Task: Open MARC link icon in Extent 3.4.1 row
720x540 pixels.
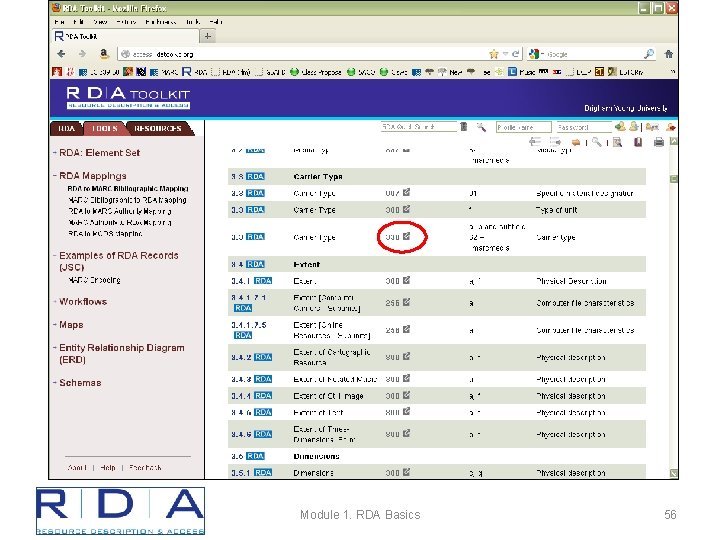Action: click(406, 280)
